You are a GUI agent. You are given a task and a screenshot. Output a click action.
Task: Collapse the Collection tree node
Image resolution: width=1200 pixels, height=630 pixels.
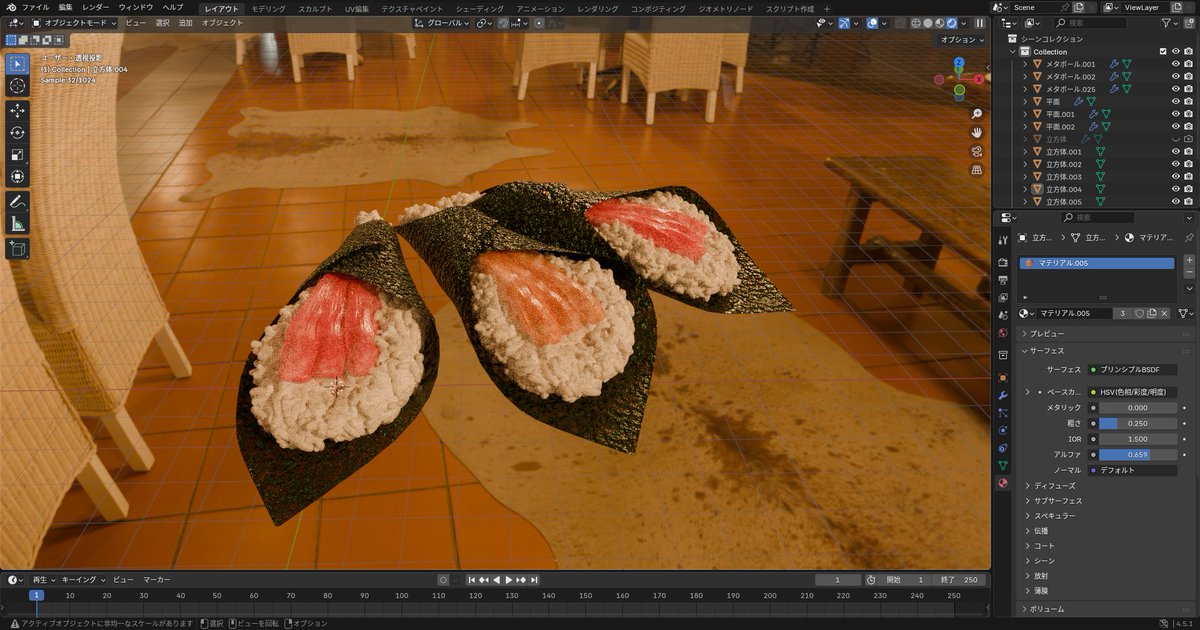click(x=1013, y=52)
